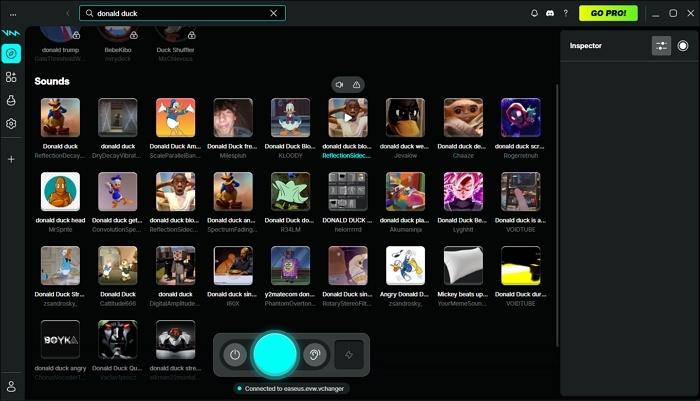Select the Donald Duck Be... by Lyghtt
The width and height of the screenshot is (700, 401).
(x=463, y=192)
